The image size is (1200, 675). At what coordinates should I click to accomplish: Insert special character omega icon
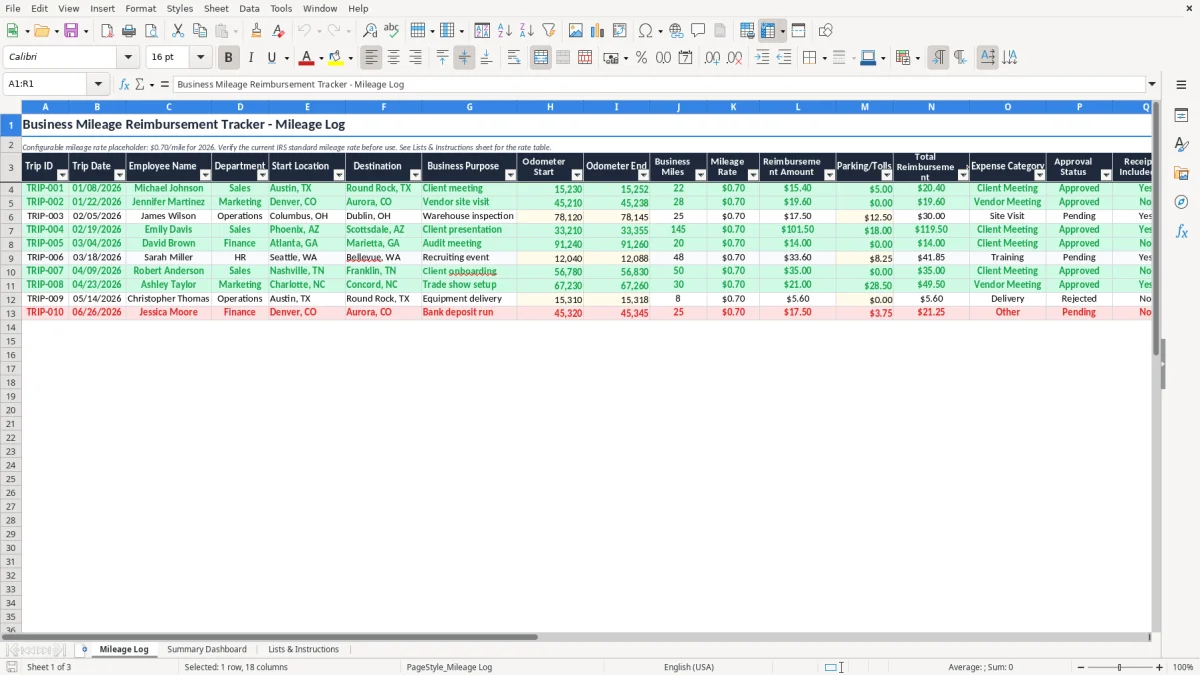pyautogui.click(x=645, y=31)
